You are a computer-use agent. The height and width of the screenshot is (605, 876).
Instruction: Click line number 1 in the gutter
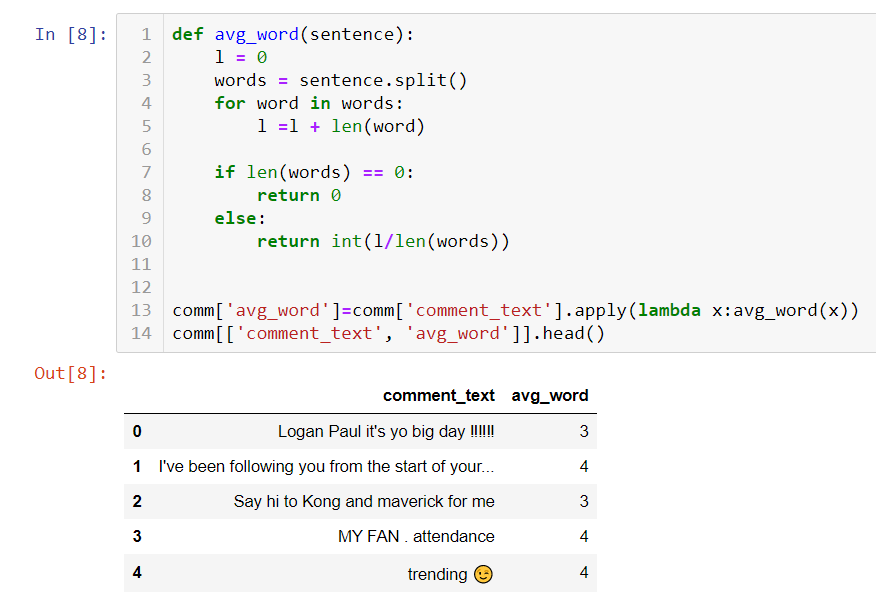pos(146,34)
